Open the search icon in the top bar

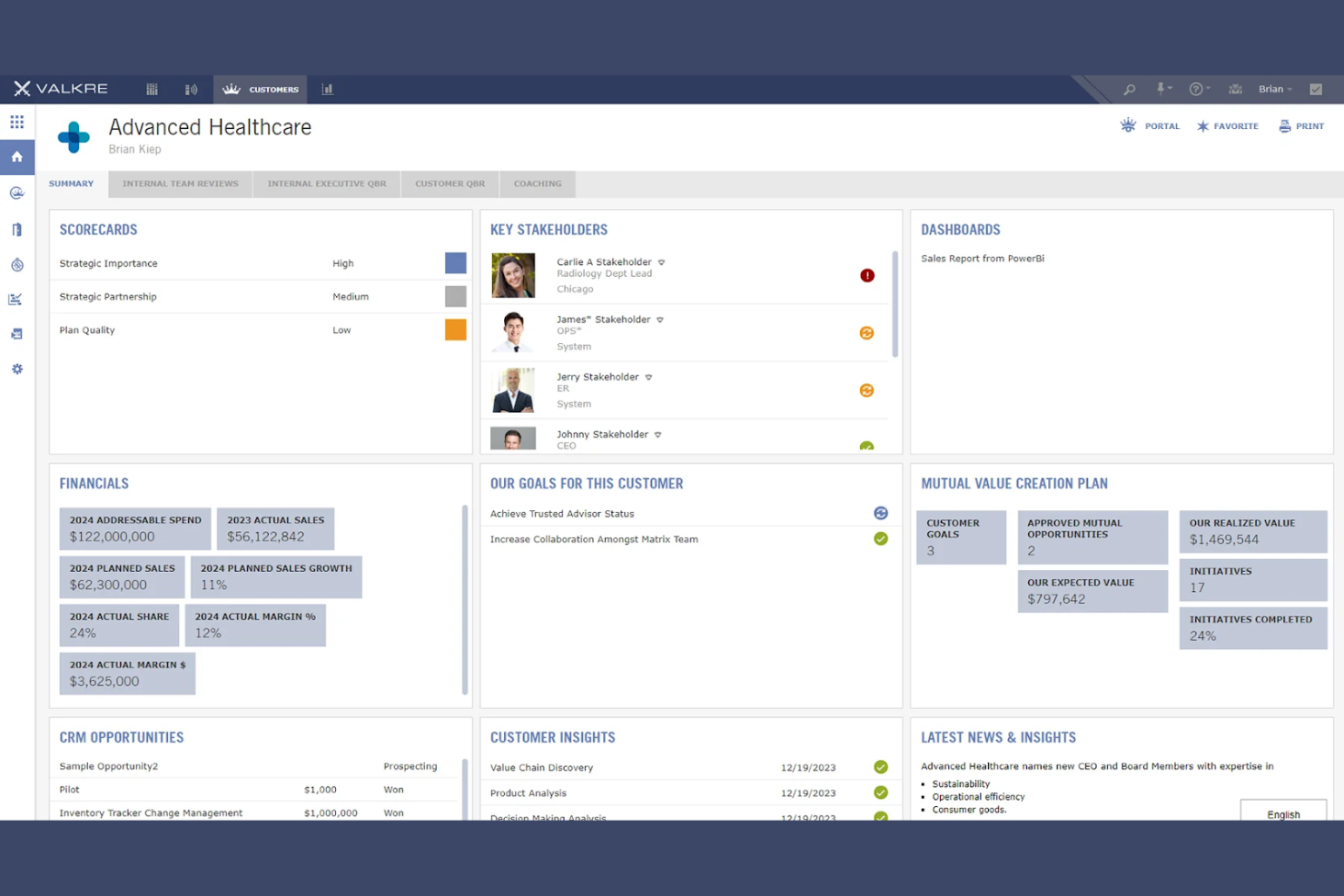[1129, 89]
